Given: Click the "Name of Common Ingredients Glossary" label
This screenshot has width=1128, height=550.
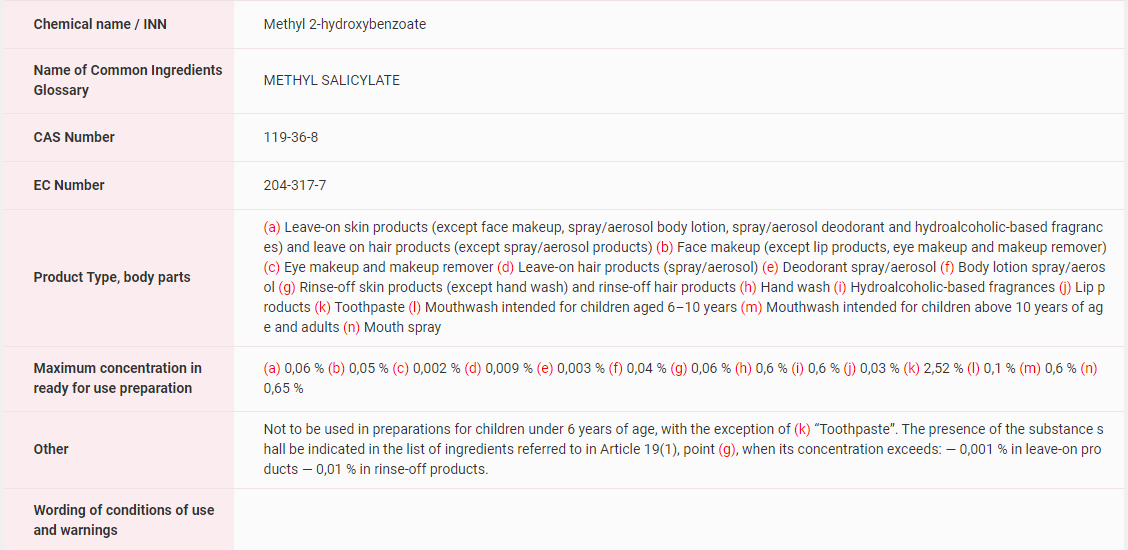Looking at the screenshot, I should point(128,80).
